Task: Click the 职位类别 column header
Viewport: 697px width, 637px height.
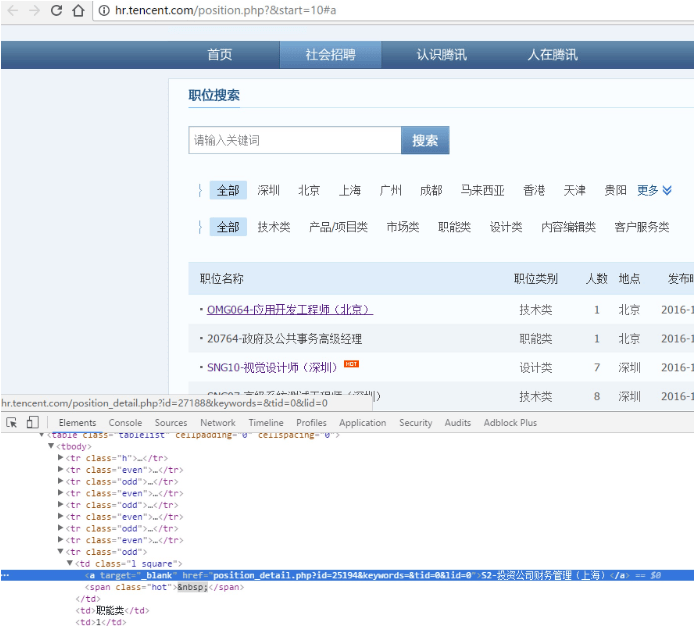Action: [x=536, y=279]
